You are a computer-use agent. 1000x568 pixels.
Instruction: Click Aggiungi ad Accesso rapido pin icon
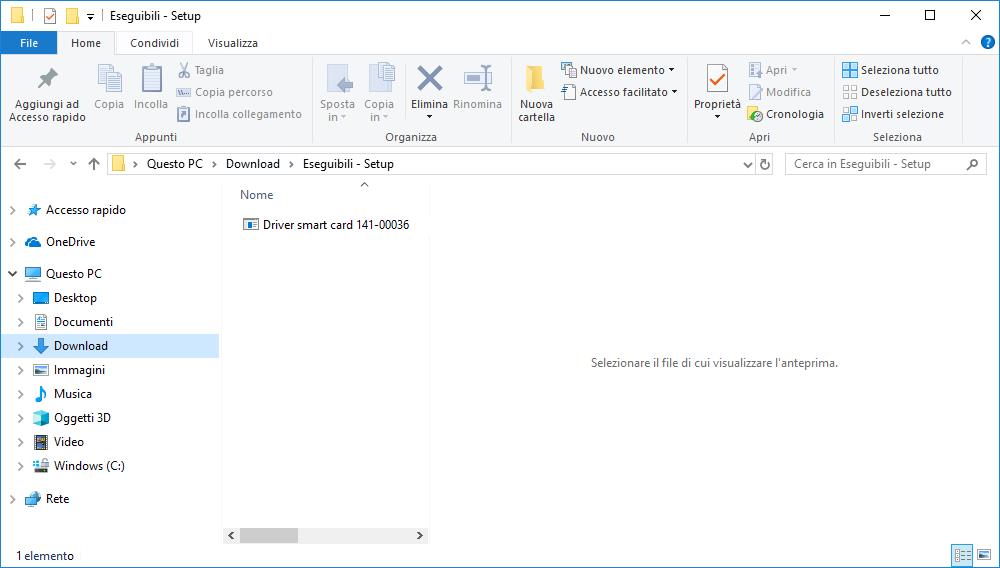click(47, 79)
